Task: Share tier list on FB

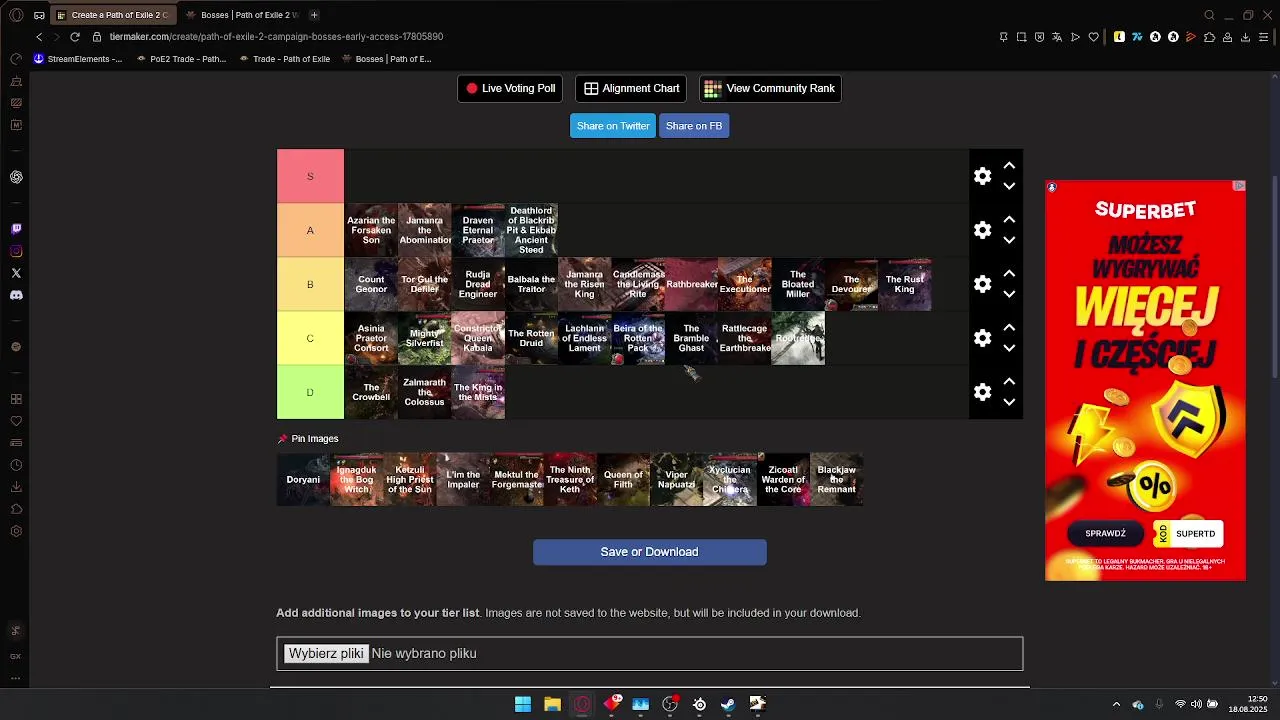Action: tap(694, 126)
